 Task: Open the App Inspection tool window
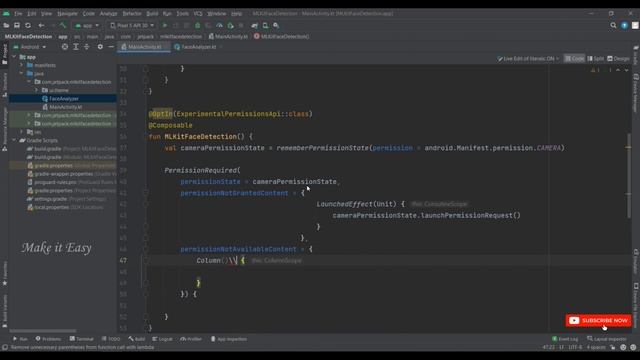pyautogui.click(x=229, y=339)
